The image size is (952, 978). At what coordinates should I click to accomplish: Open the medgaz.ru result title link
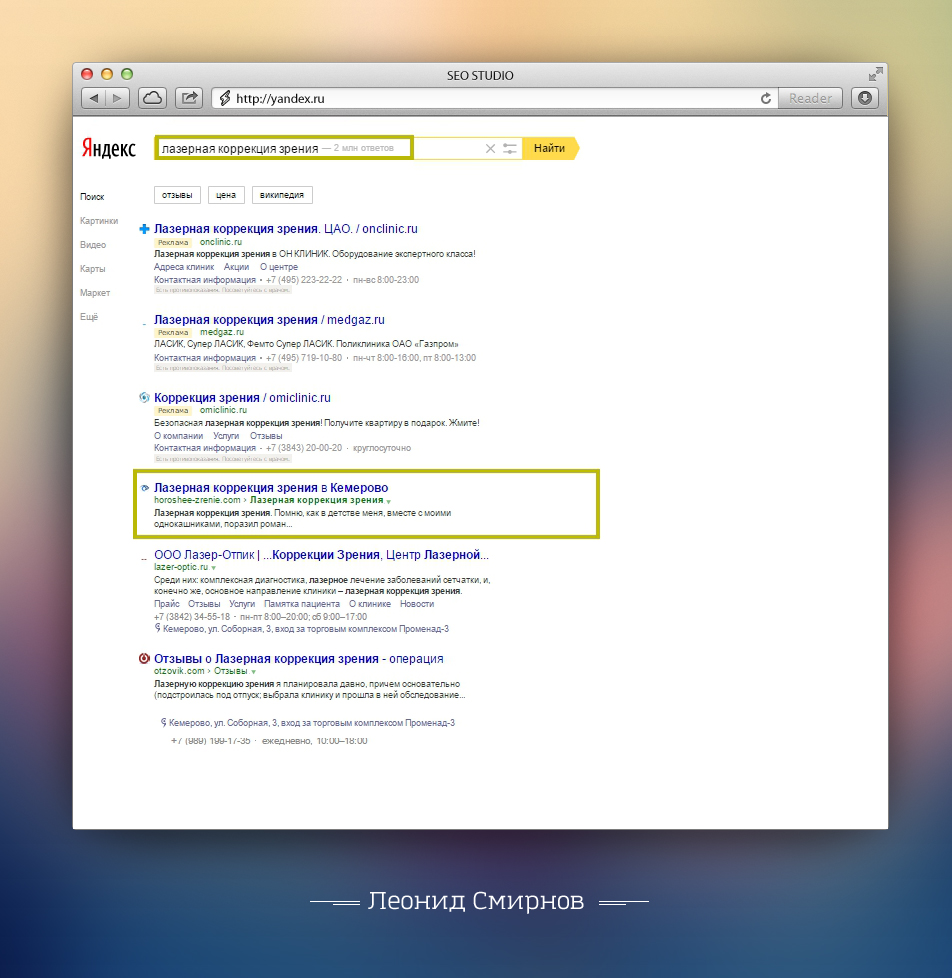(270, 320)
